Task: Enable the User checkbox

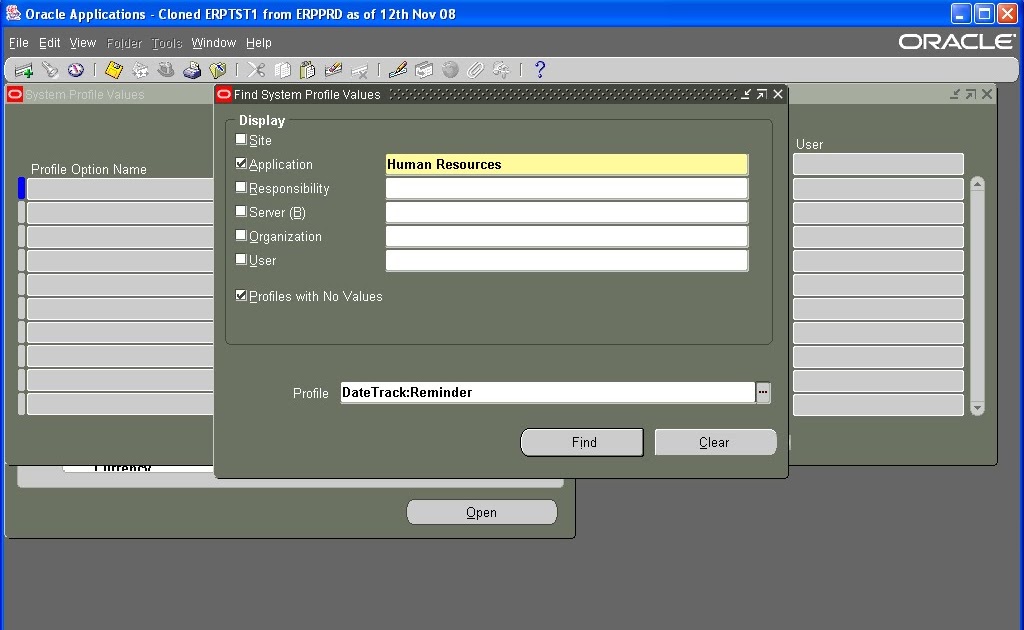Action: [x=241, y=259]
